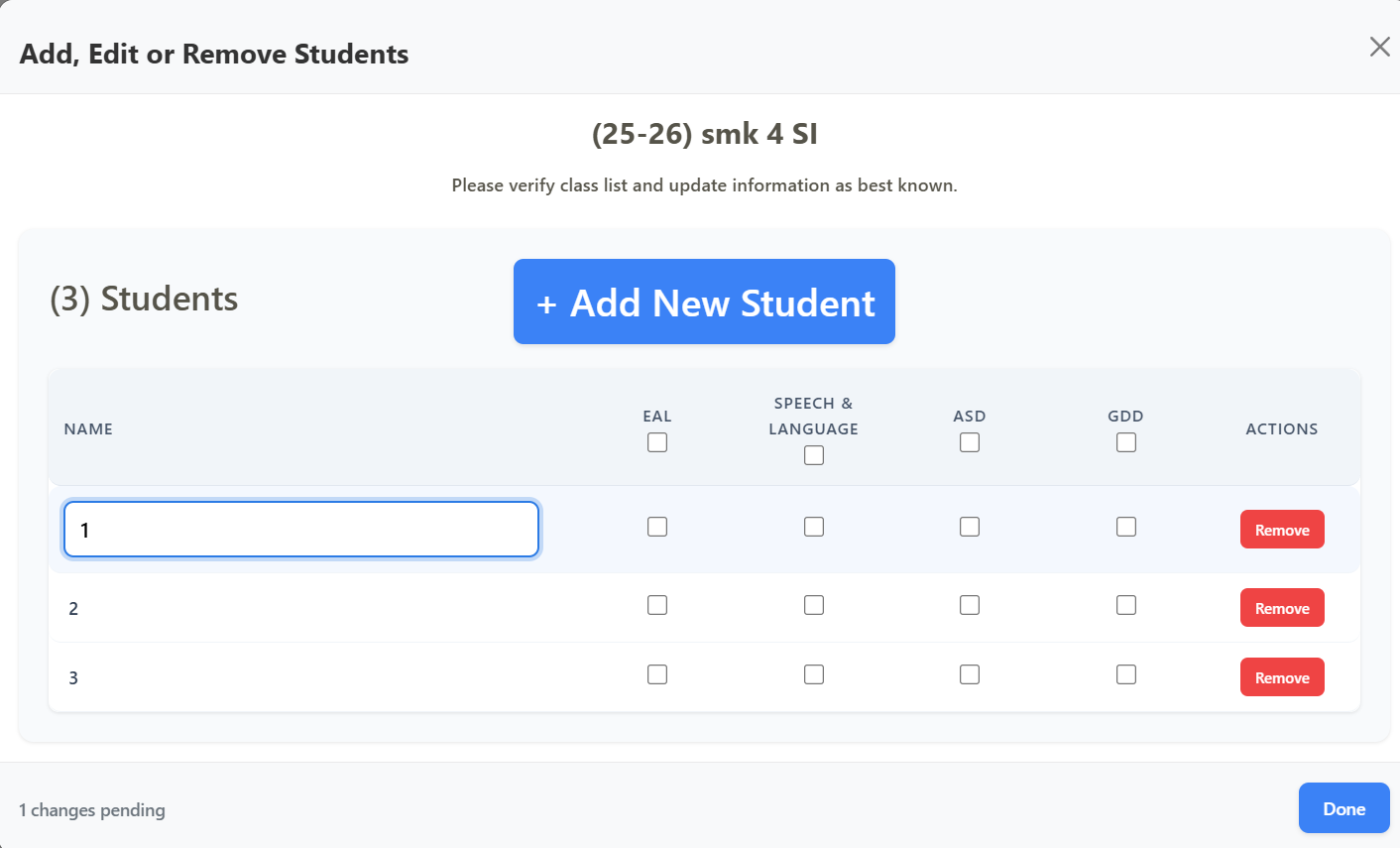The width and height of the screenshot is (1400, 848).
Task: Tick ASD checkbox for student 3
Action: point(970,674)
